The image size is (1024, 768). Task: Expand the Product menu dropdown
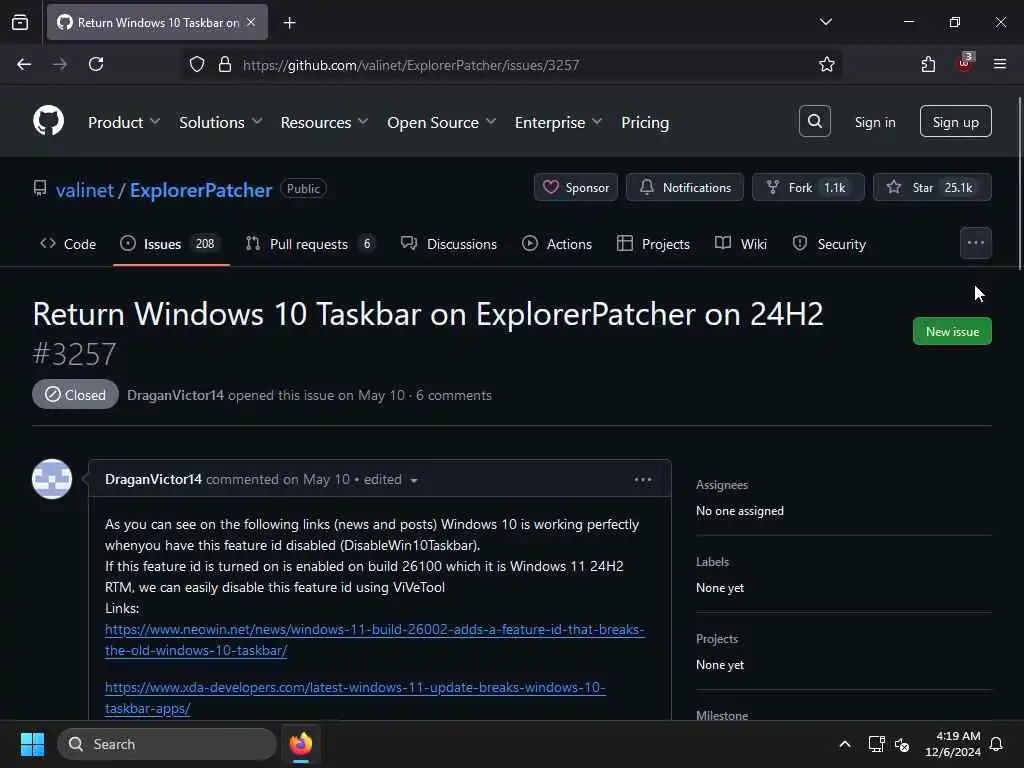click(x=124, y=122)
